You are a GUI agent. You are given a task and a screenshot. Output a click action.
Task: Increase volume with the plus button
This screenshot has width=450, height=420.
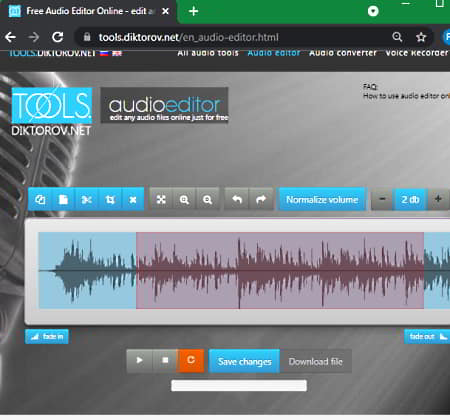438,199
